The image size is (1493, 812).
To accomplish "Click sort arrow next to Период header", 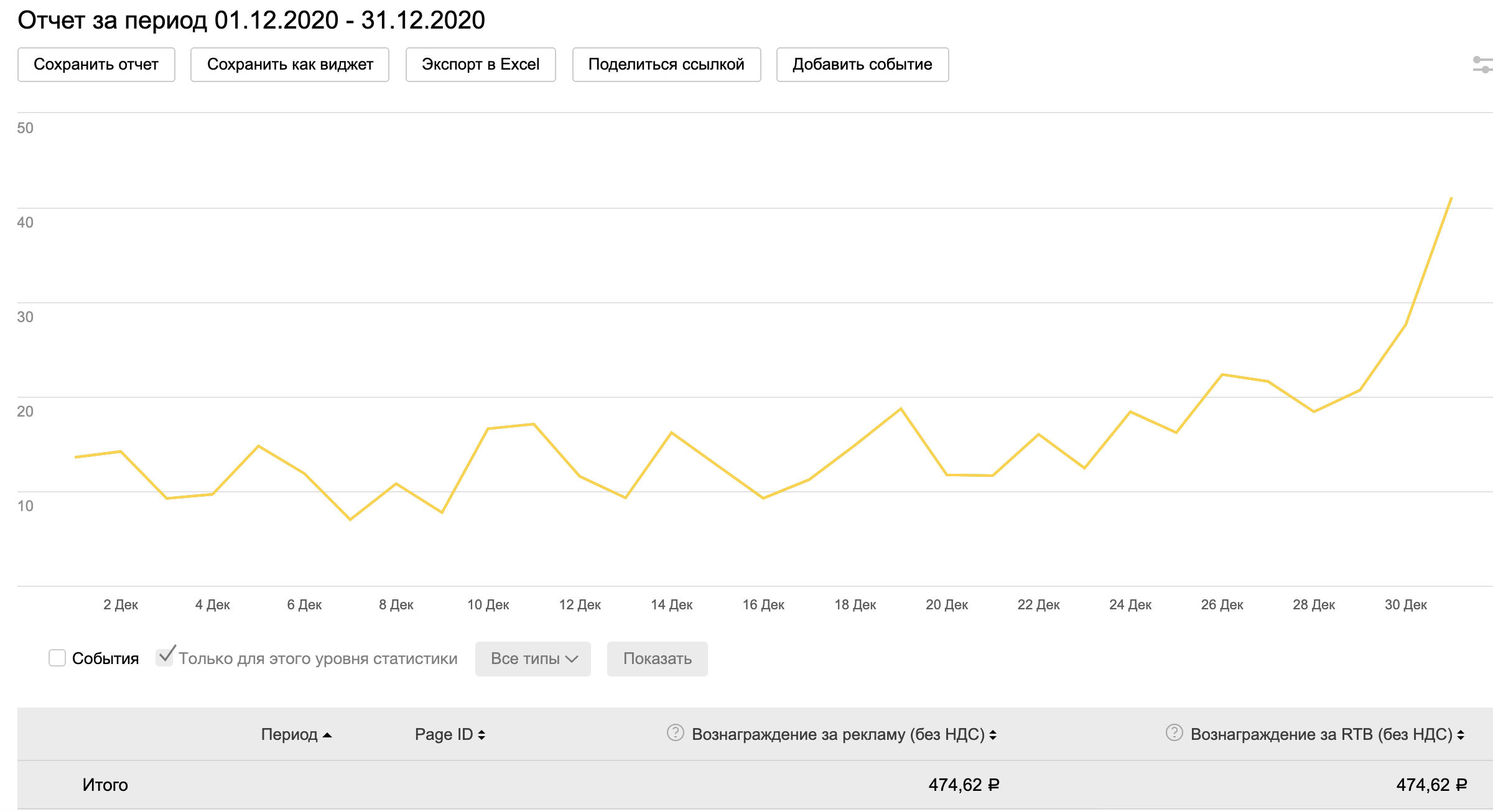I will (327, 735).
